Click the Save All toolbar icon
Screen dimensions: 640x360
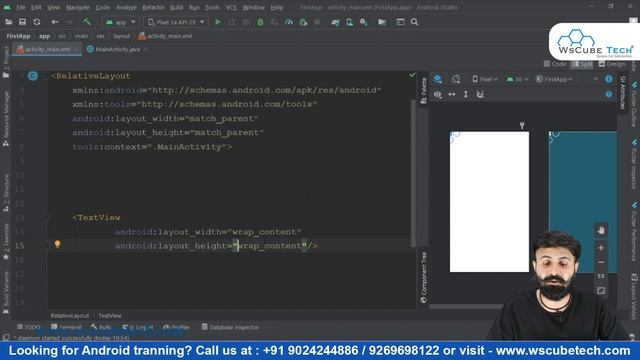[x=22, y=22]
